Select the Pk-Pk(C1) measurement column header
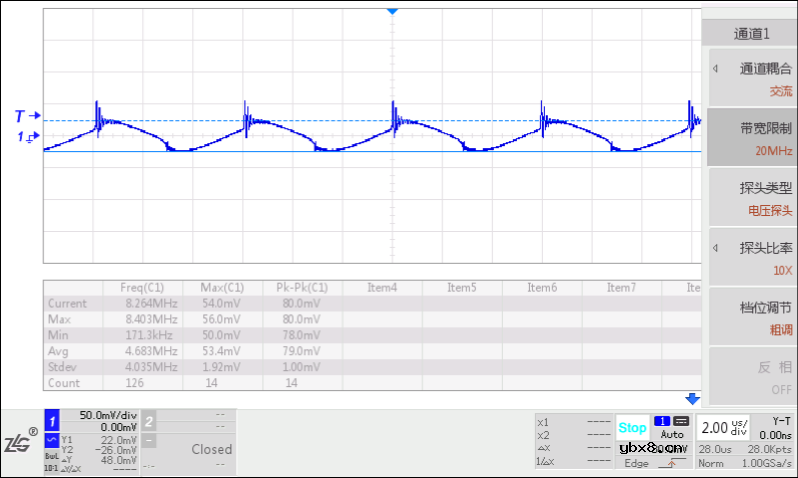The width and height of the screenshot is (798, 478). pyautogui.click(x=301, y=288)
